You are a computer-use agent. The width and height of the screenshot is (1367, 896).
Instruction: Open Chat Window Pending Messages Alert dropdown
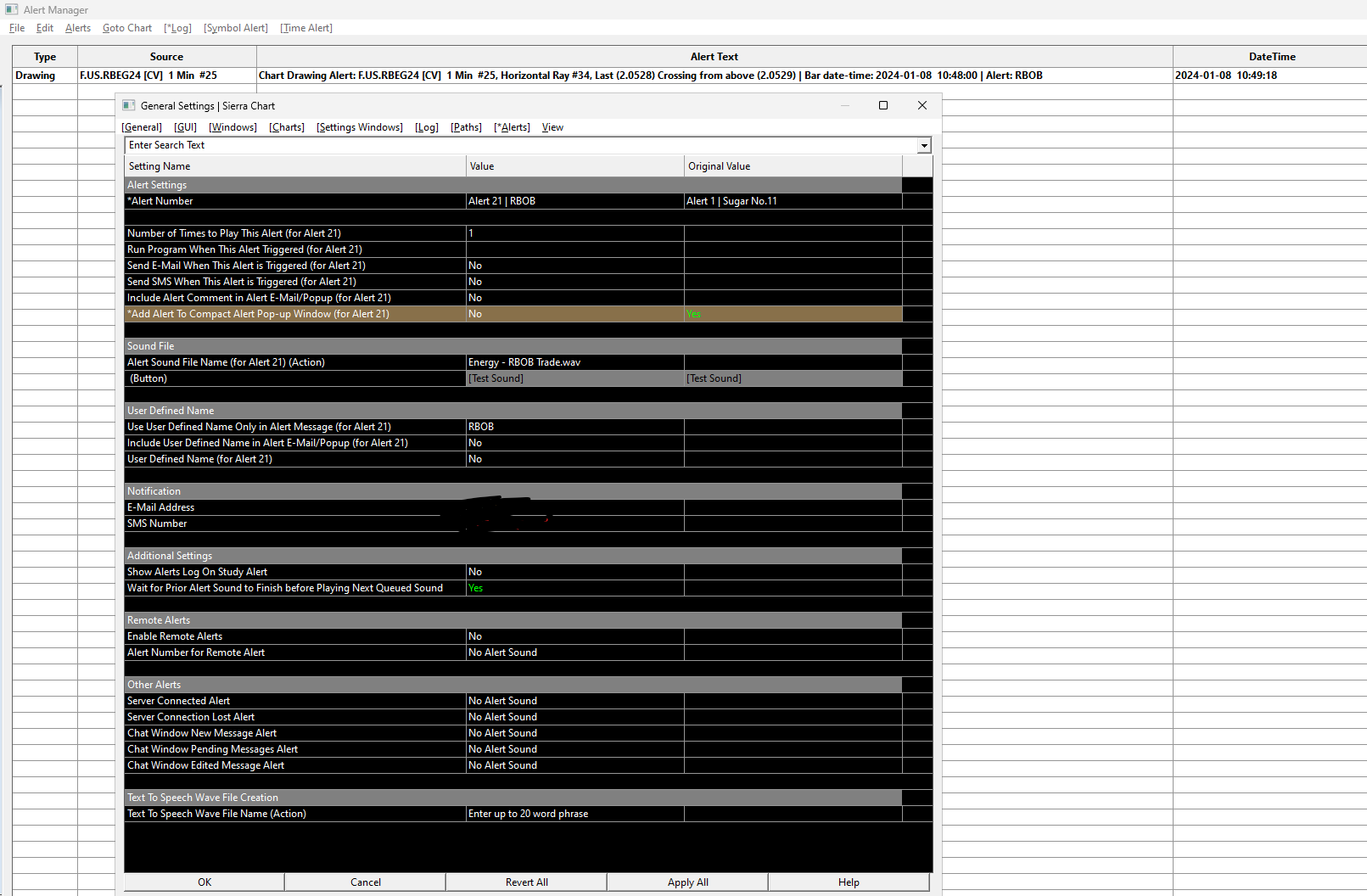pos(574,749)
